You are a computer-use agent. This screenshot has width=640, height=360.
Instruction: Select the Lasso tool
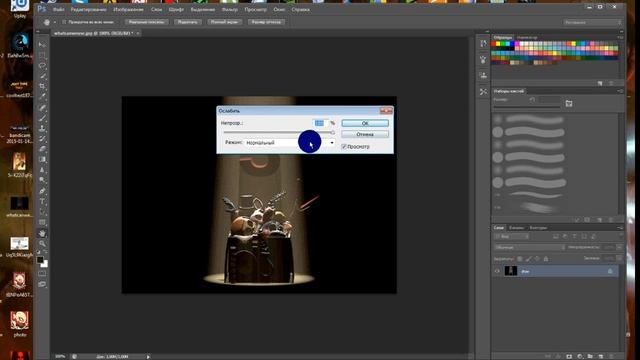click(42, 66)
